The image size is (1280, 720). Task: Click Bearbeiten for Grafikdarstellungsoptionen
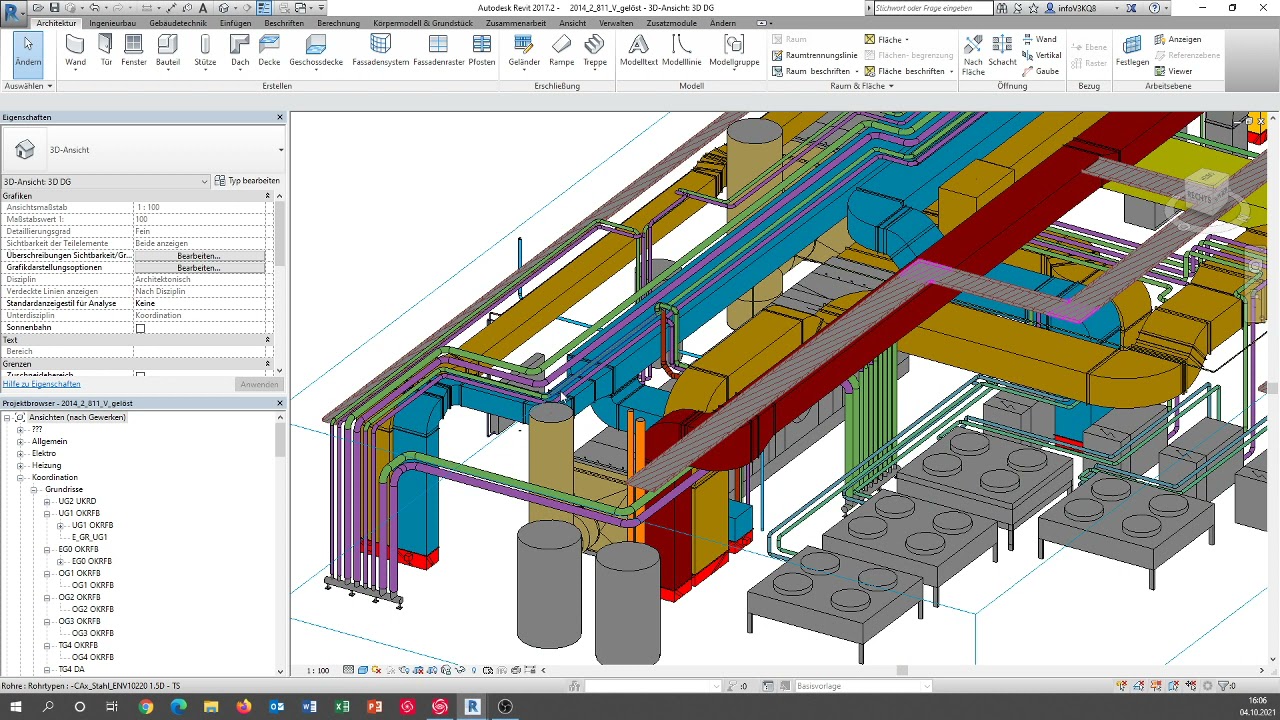coord(199,268)
